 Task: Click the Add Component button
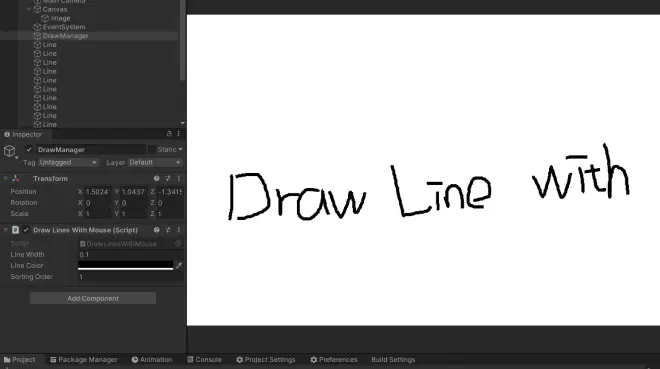pos(93,298)
